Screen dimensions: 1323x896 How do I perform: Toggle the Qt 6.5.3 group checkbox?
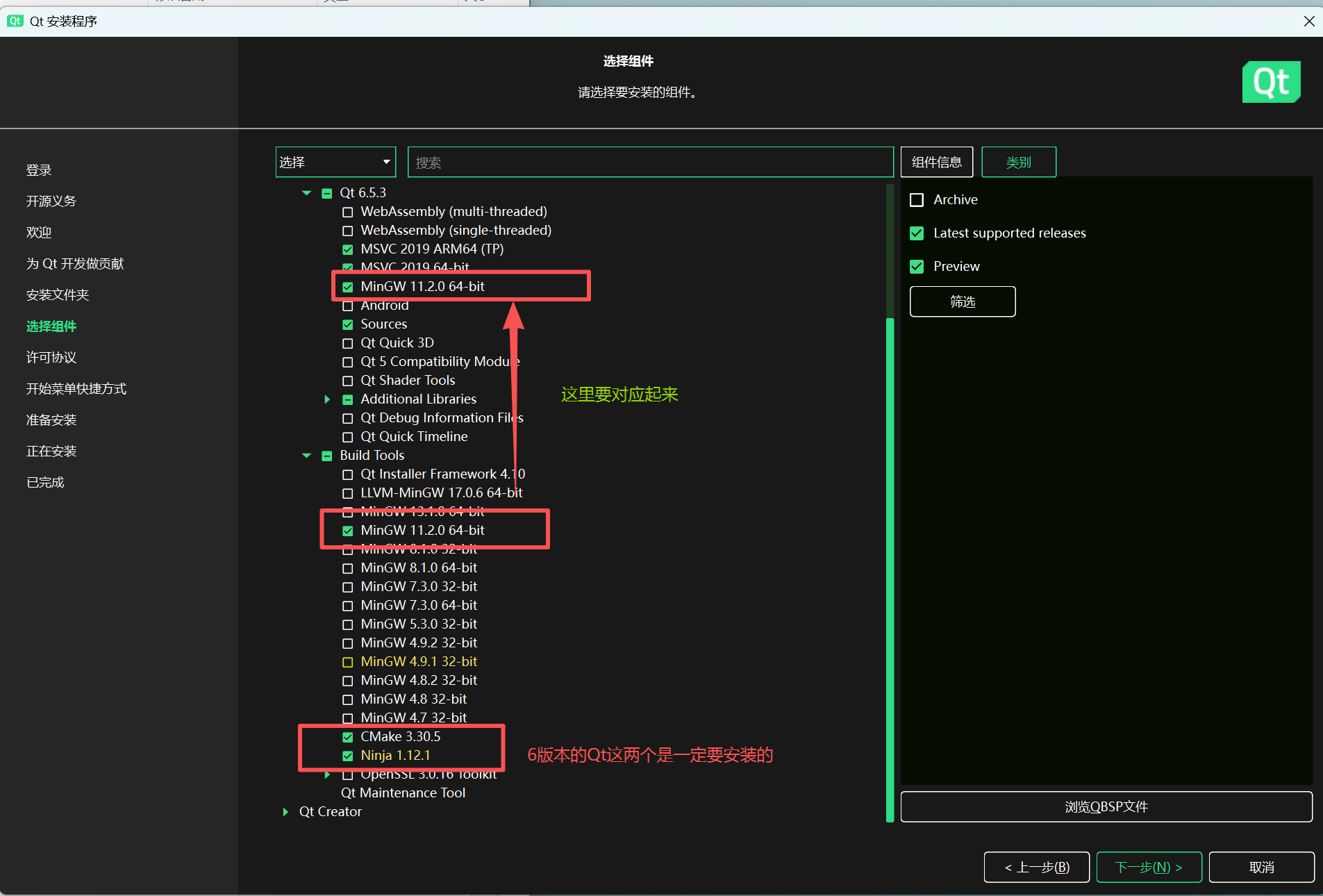(x=327, y=194)
